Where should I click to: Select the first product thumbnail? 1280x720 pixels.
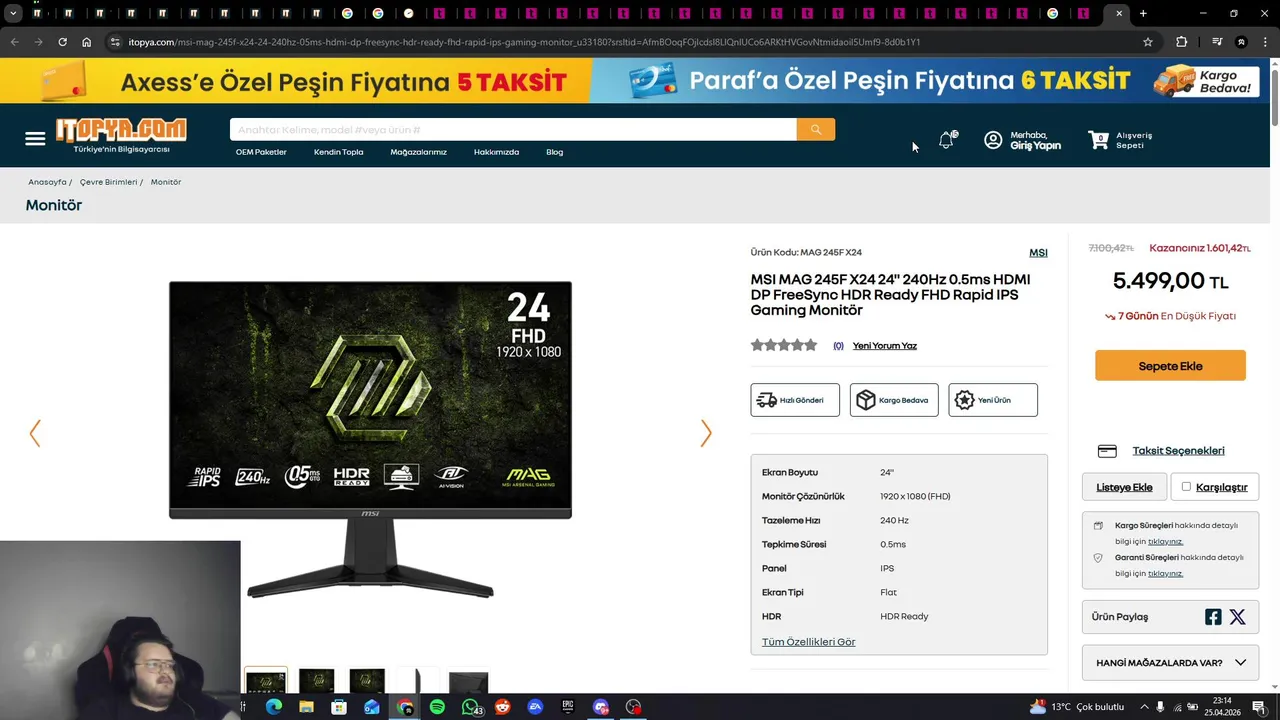(x=266, y=680)
